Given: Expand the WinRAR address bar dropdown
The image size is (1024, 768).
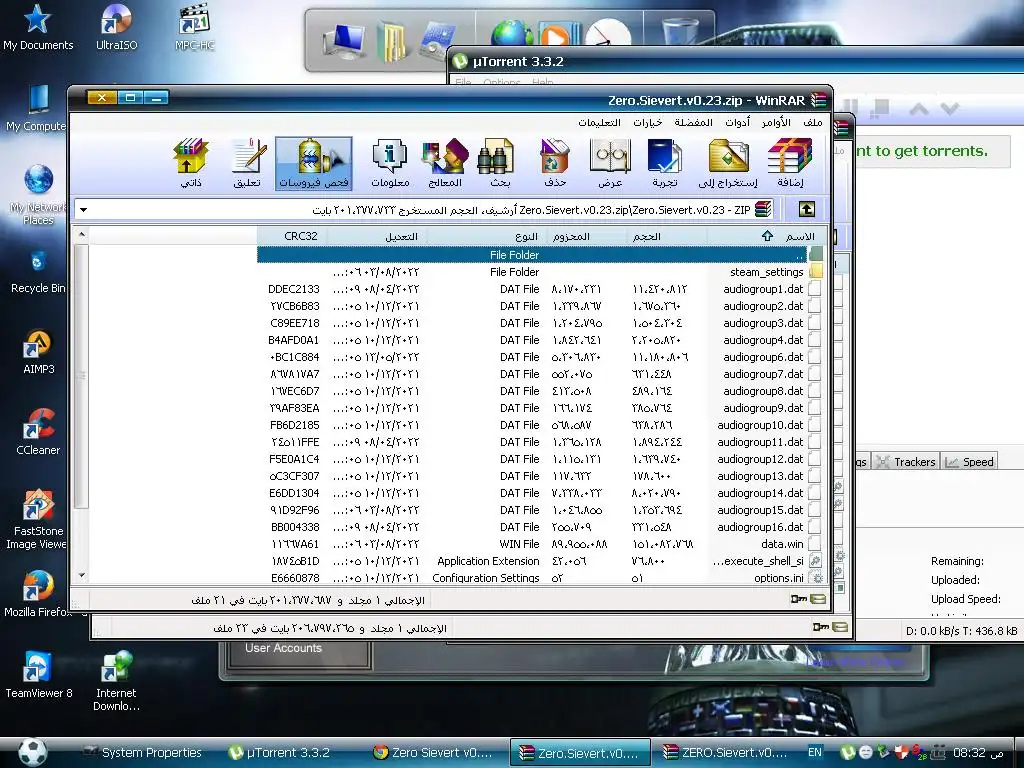Looking at the screenshot, I should tap(84, 210).
